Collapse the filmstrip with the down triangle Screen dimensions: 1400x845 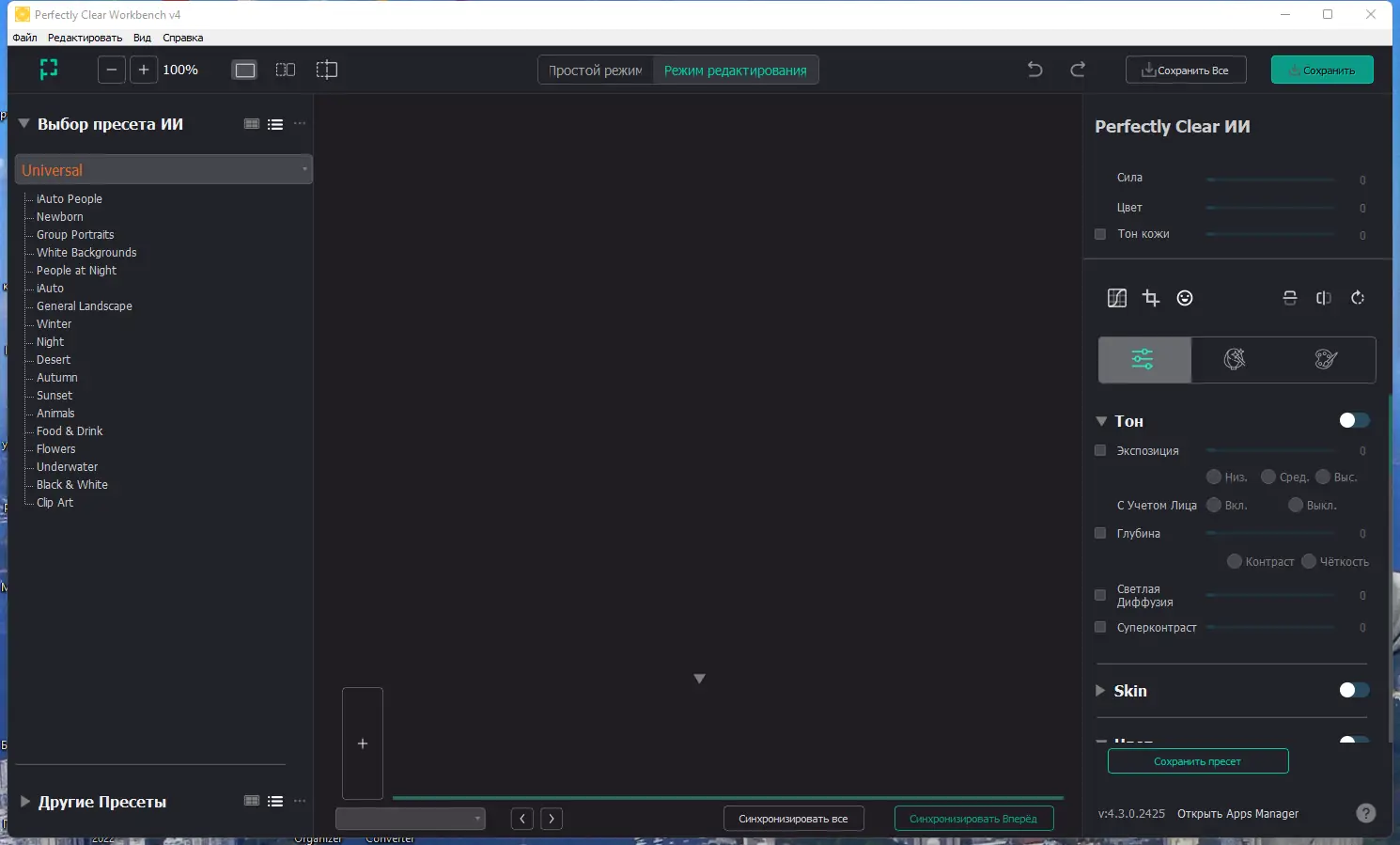pyautogui.click(x=699, y=679)
